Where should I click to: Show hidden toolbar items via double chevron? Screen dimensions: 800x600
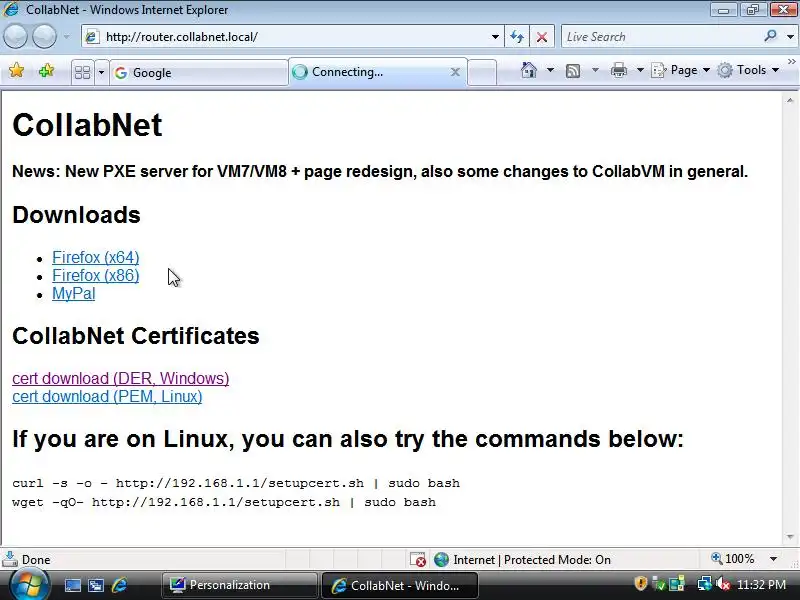[791, 61]
